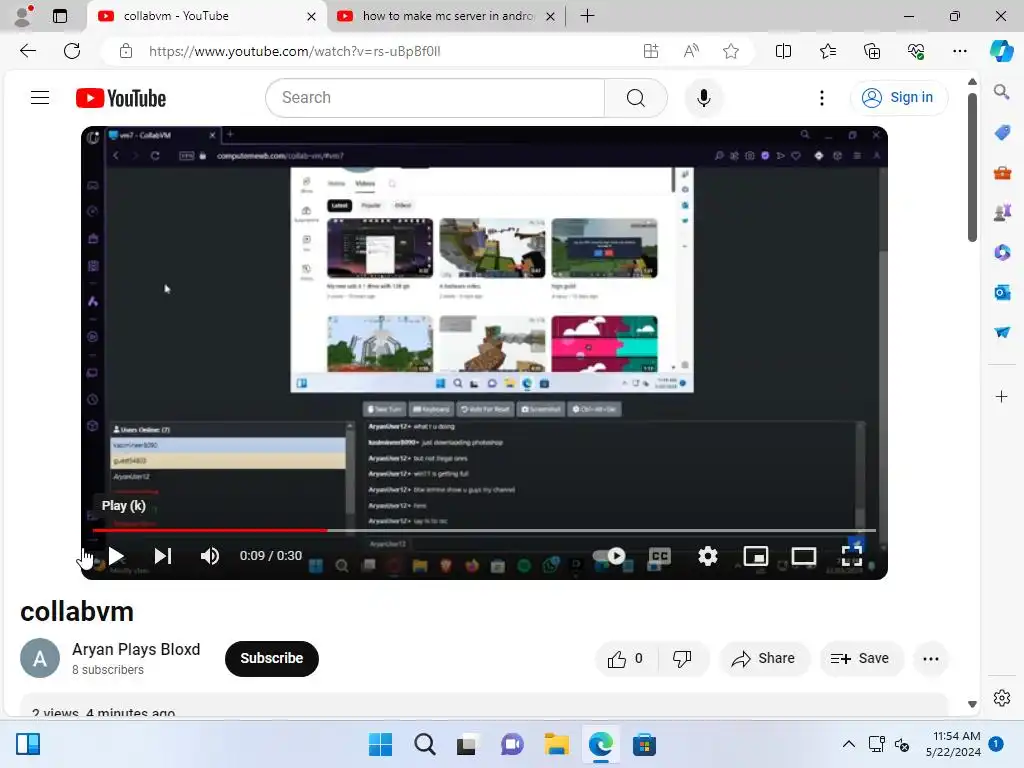The image size is (1024, 768).
Task: Open sidebar Tools briefcase
Action: [1002, 173]
